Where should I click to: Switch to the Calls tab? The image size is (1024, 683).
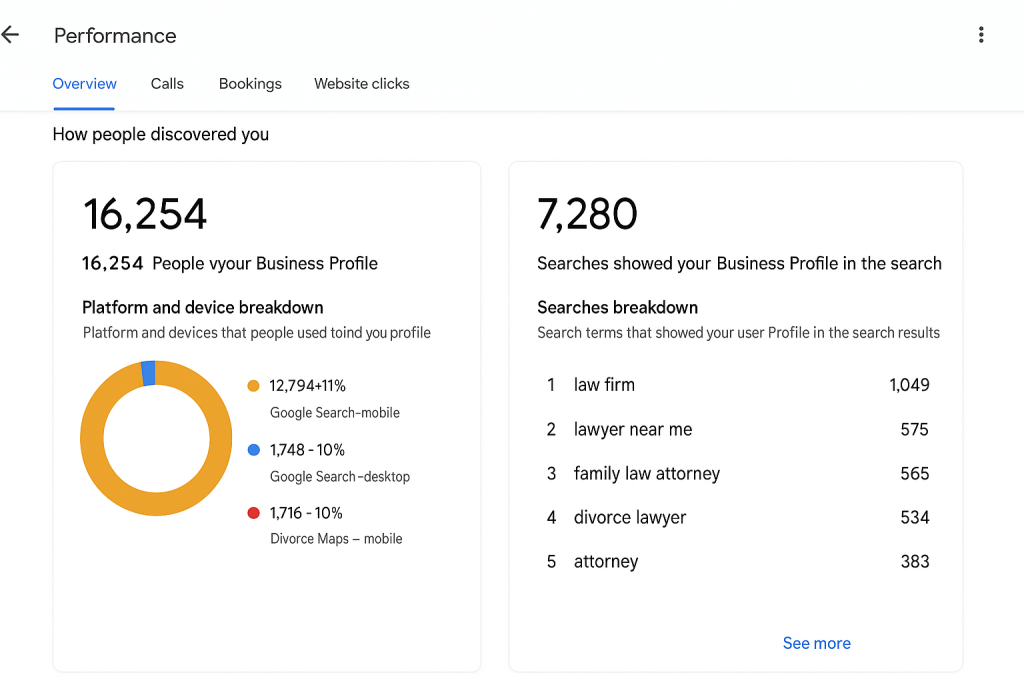(x=167, y=84)
